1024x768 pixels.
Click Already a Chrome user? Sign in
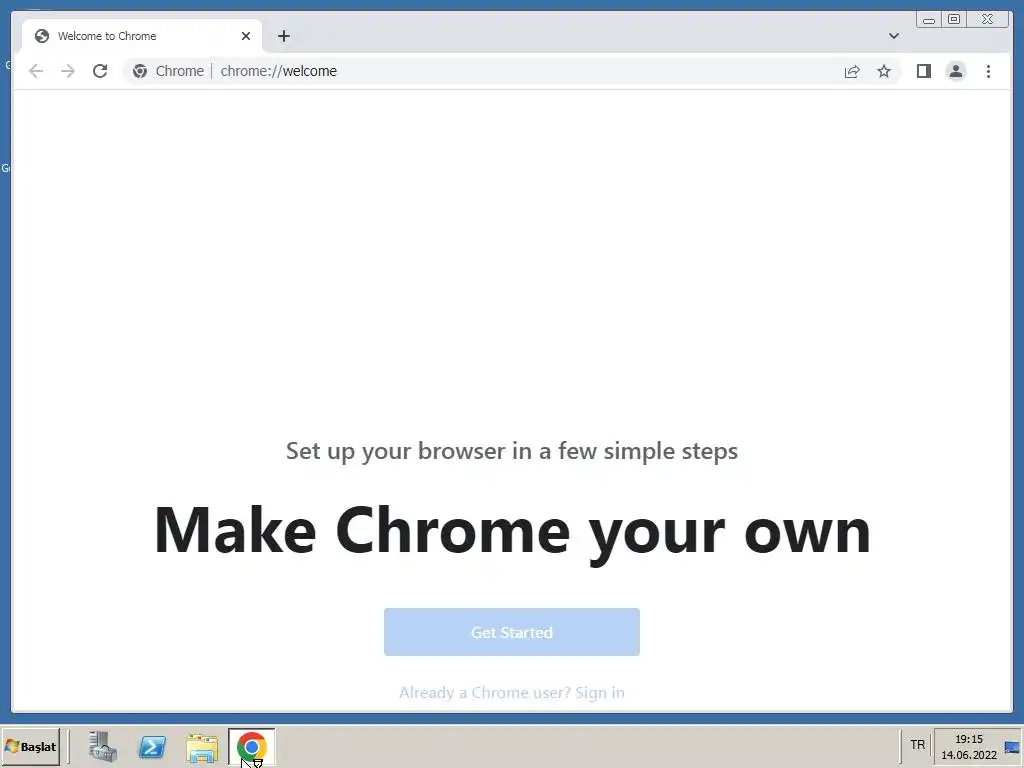click(x=511, y=692)
